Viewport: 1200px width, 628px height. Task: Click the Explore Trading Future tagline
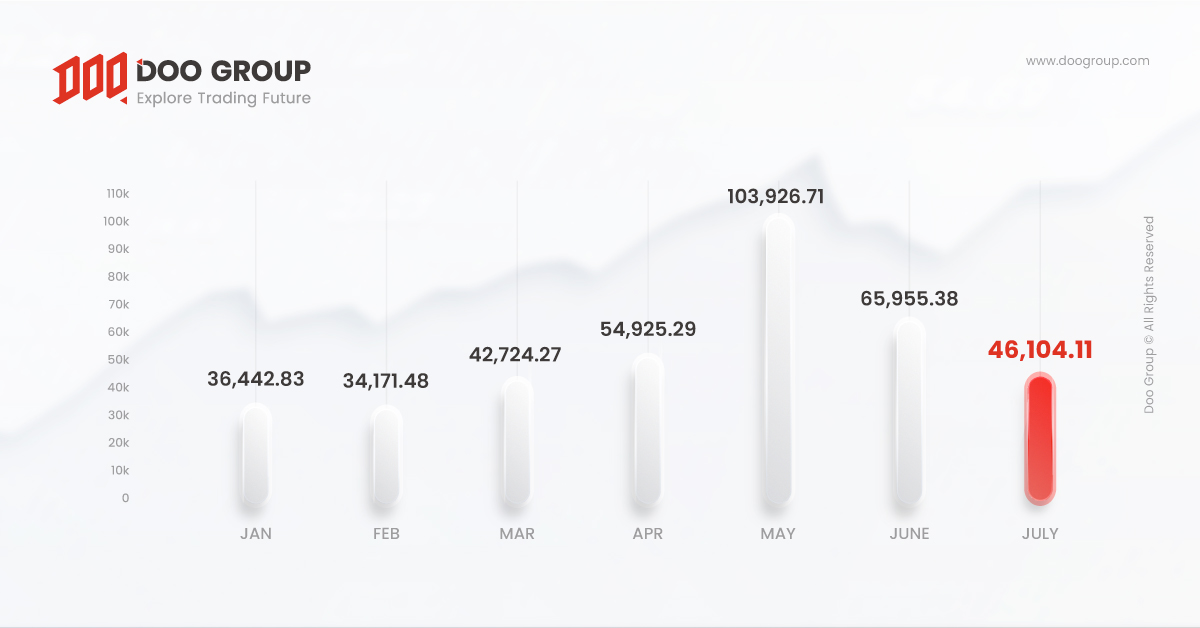223,98
